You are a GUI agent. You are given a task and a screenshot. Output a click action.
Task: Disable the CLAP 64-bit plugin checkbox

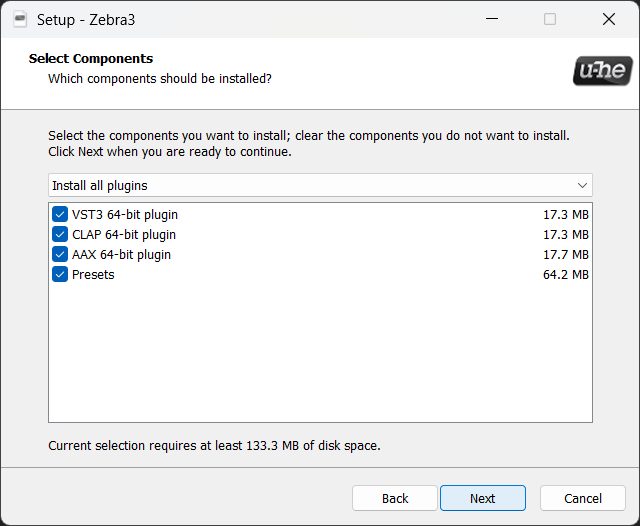click(60, 234)
